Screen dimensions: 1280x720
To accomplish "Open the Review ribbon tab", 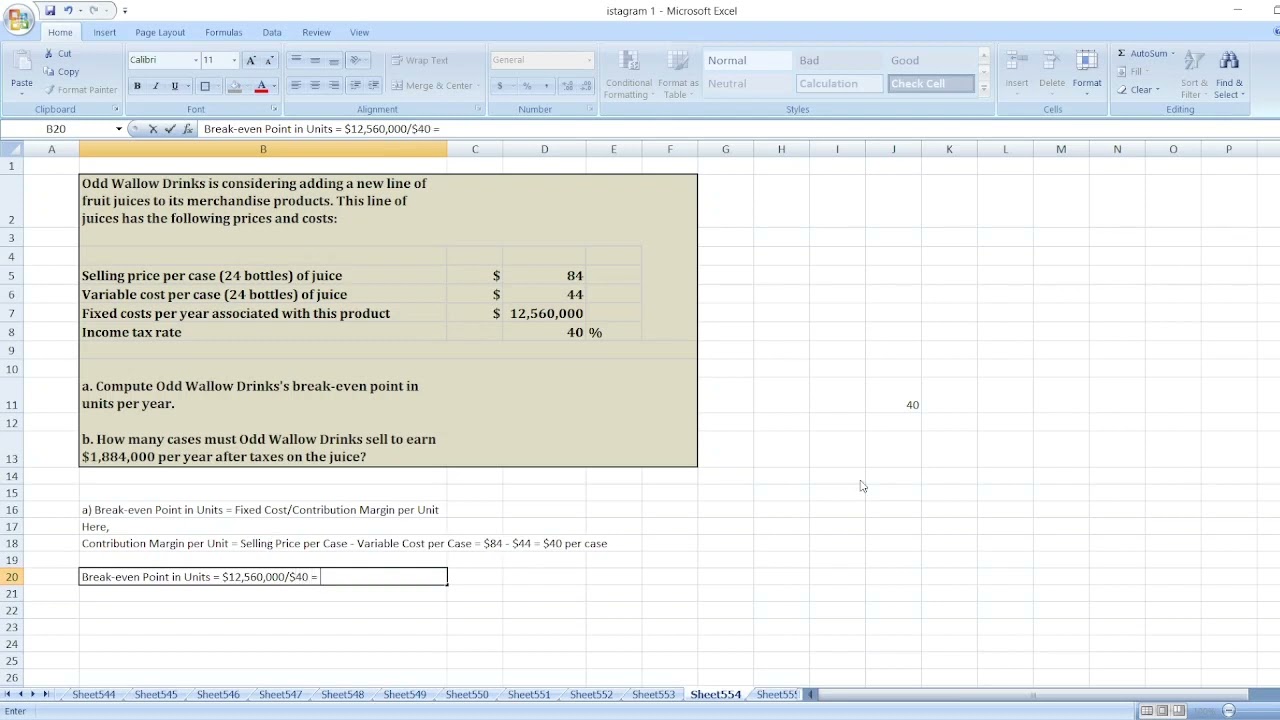I will pyautogui.click(x=316, y=32).
